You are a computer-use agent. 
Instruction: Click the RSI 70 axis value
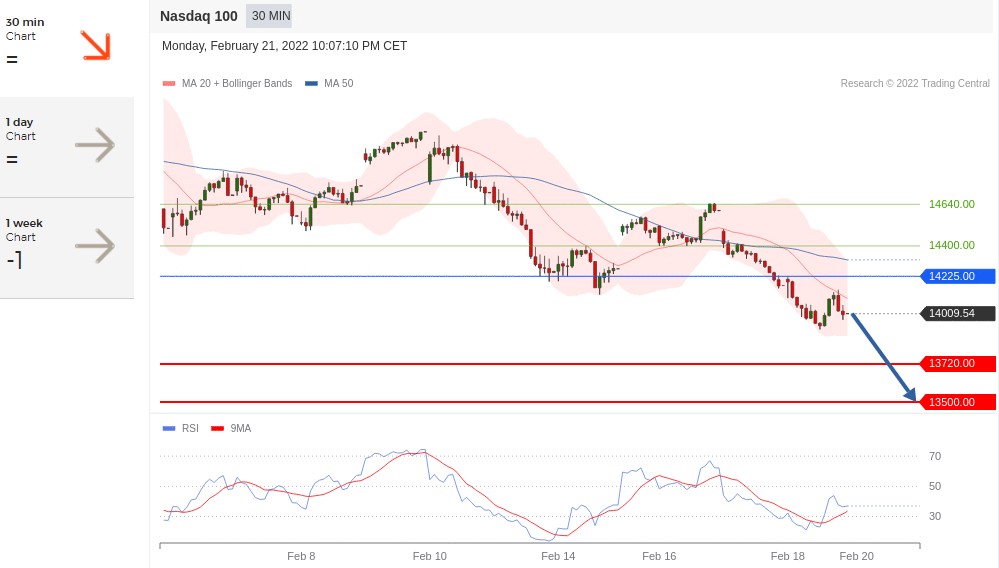tap(935, 457)
